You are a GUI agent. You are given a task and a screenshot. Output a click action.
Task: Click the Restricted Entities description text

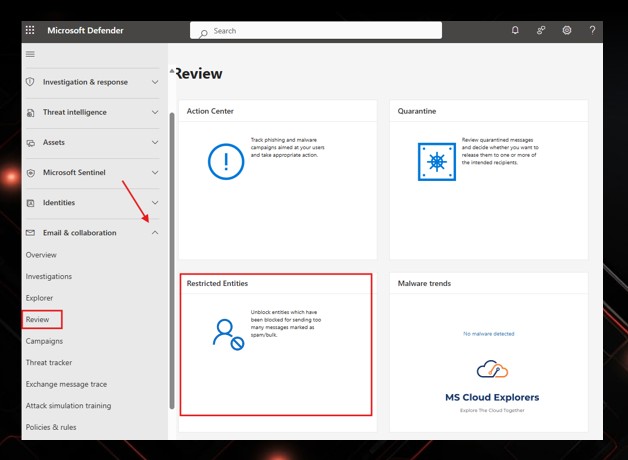(286, 323)
